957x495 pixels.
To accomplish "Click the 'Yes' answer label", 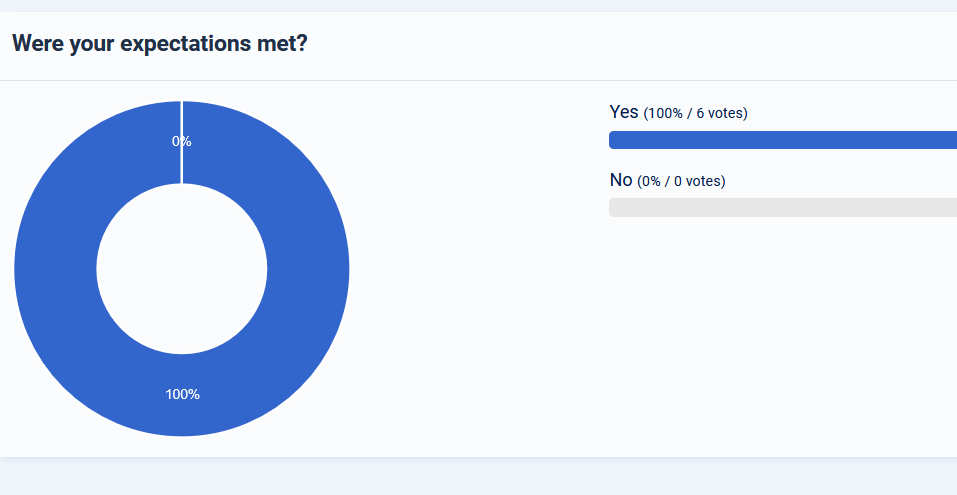I will tap(623, 112).
